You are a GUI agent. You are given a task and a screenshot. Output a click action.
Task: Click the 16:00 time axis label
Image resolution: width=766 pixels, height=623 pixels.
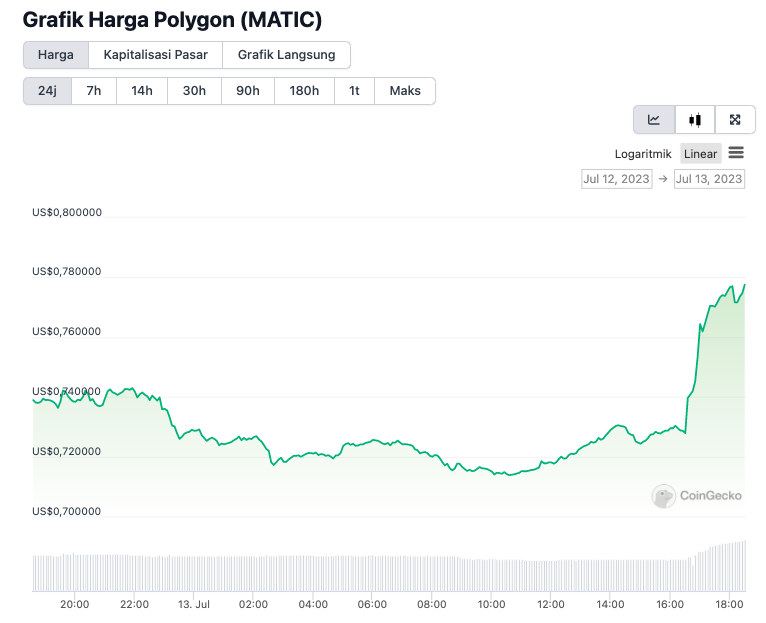pos(670,604)
